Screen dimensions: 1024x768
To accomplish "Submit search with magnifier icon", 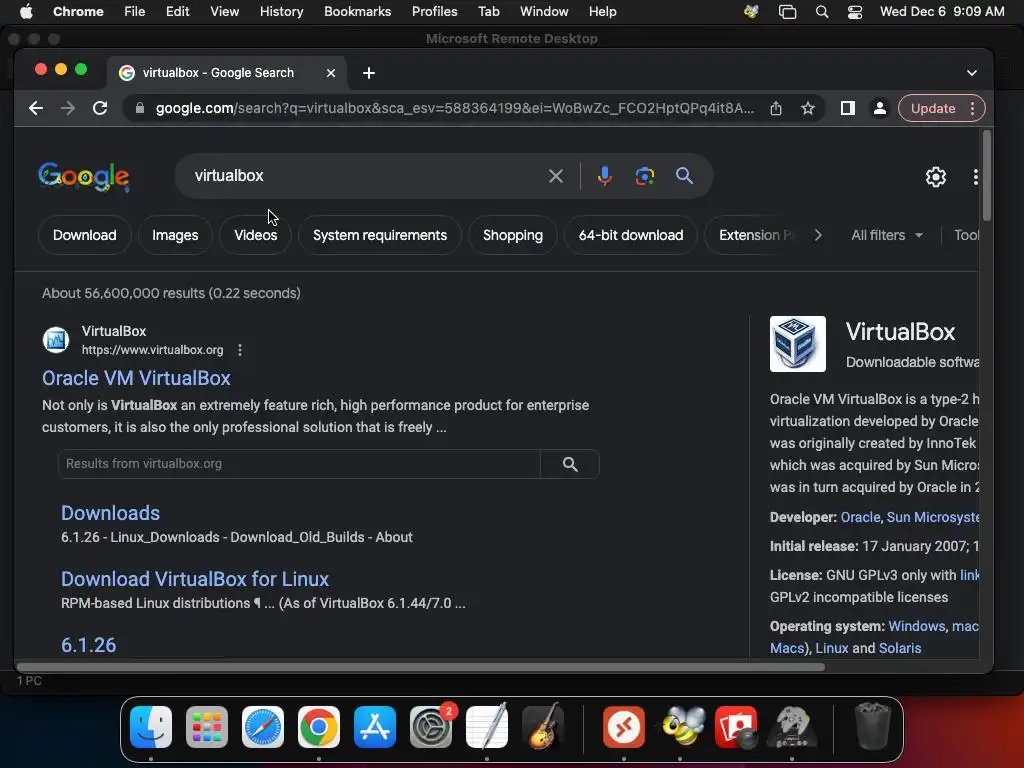I will [x=684, y=176].
